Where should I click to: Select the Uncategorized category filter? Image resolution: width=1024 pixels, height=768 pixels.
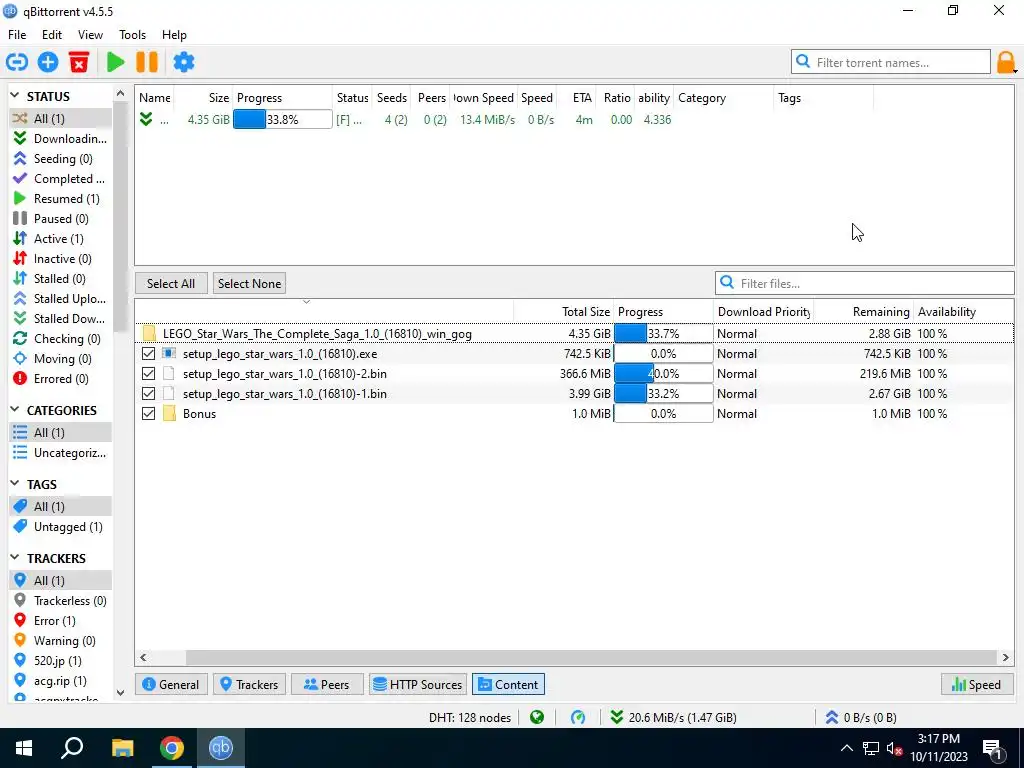coord(60,453)
